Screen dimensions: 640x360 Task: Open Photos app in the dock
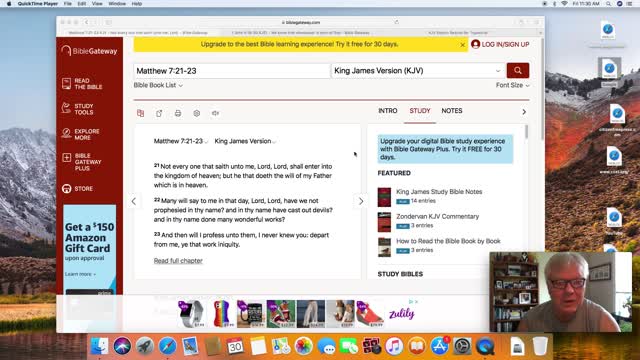303,347
